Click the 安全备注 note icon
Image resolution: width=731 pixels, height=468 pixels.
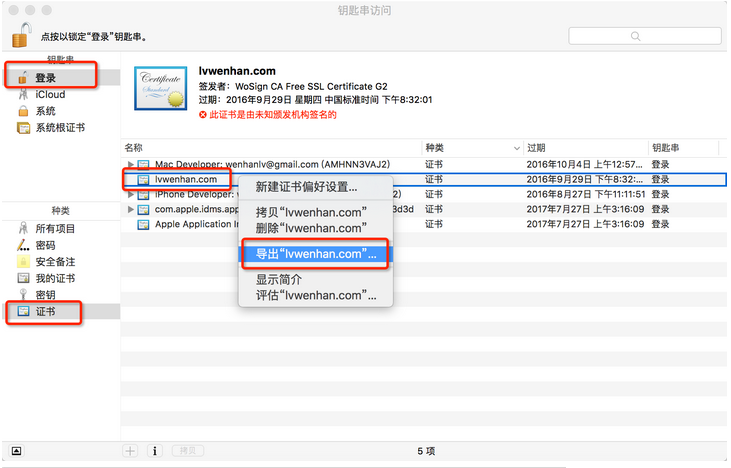point(23,262)
